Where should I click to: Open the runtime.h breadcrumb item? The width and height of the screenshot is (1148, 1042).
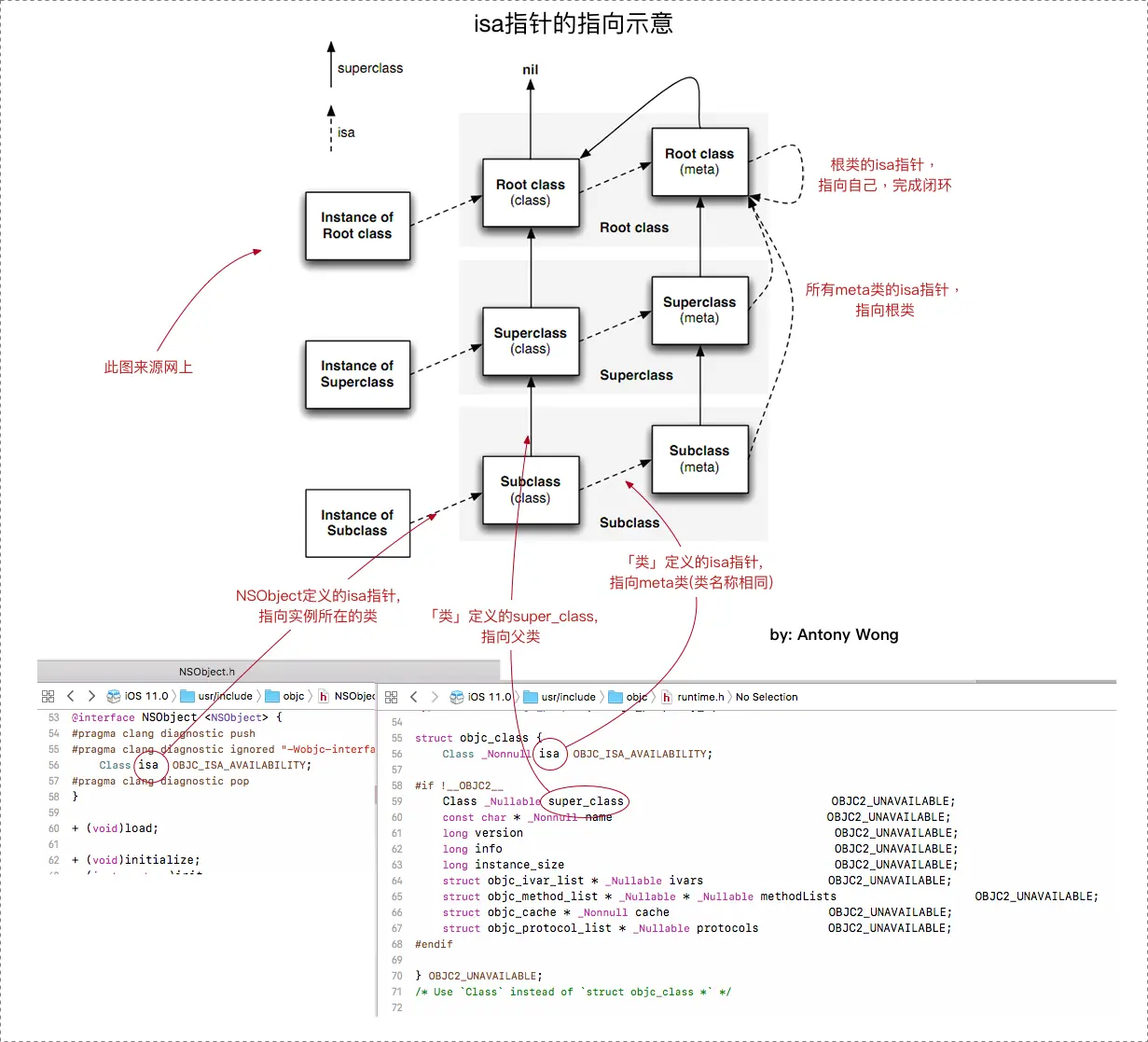pyautogui.click(x=693, y=697)
